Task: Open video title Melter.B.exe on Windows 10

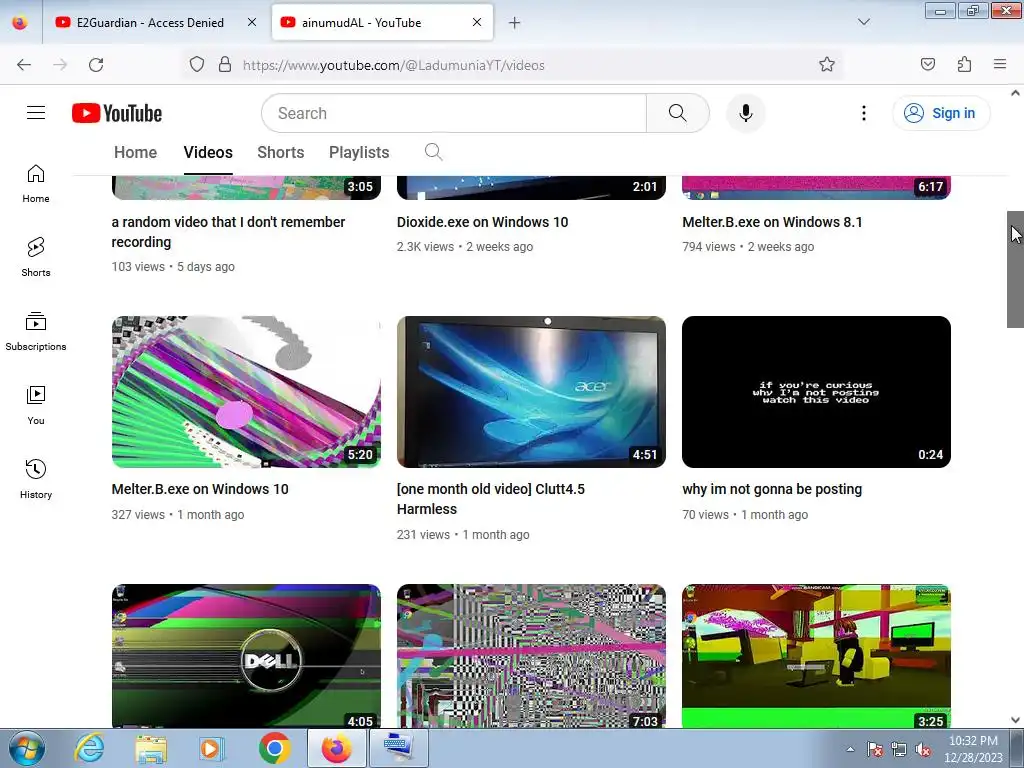Action: pos(200,489)
